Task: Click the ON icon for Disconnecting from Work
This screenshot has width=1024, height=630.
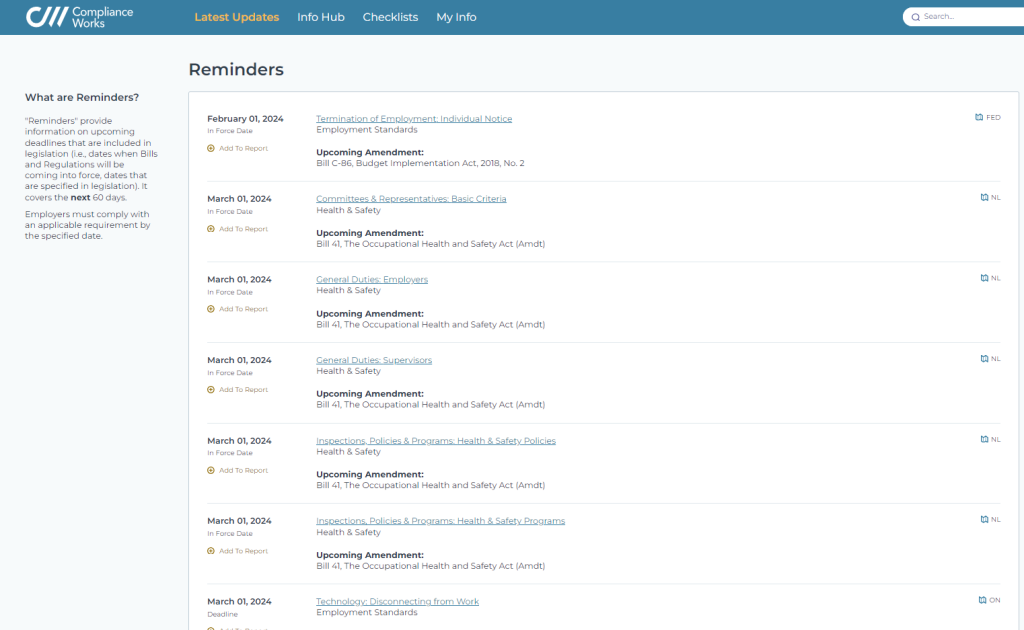Action: click(982, 600)
